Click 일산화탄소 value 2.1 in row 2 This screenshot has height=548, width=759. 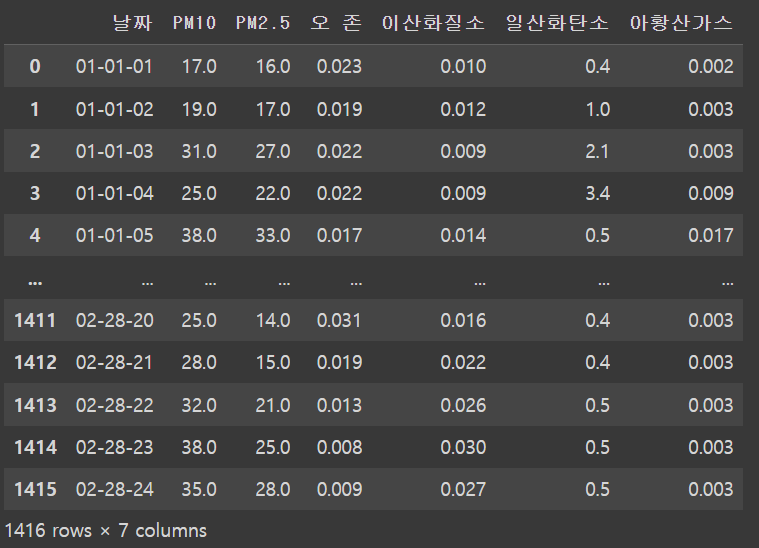pyautogui.click(x=597, y=151)
